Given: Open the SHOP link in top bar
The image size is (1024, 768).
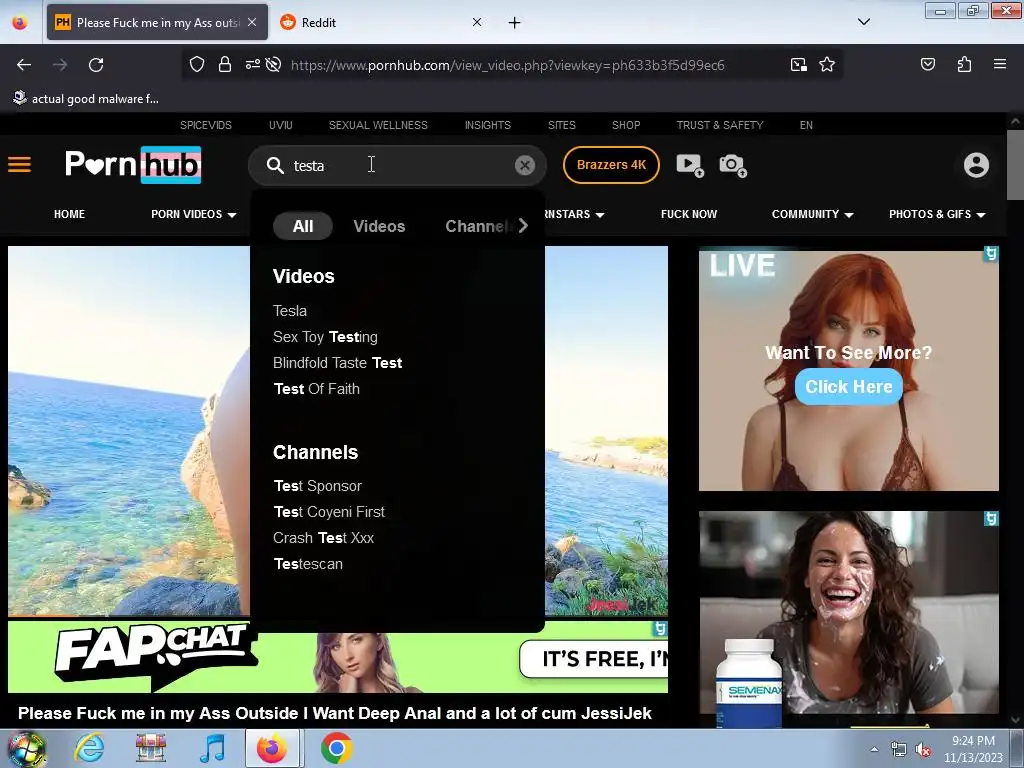Looking at the screenshot, I should click(626, 125).
